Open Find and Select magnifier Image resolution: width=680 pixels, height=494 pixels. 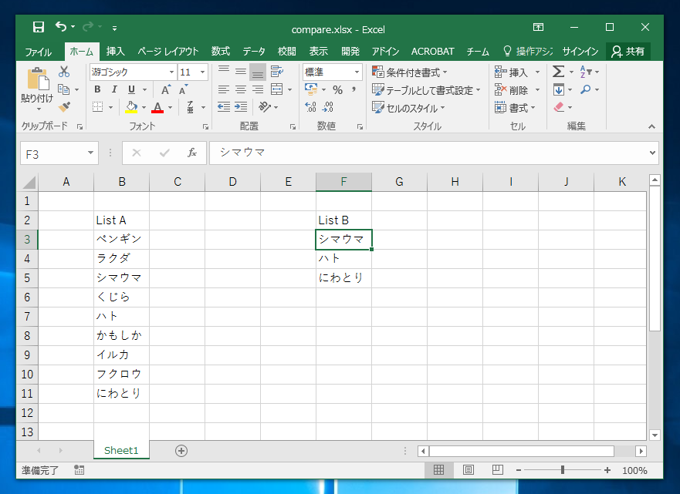coord(585,89)
